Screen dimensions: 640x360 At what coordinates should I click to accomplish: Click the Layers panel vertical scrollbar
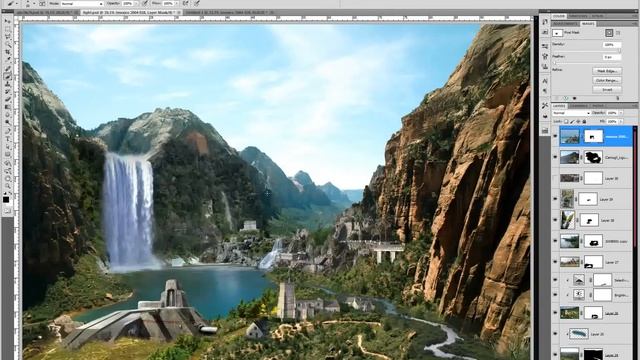pyautogui.click(x=635, y=242)
